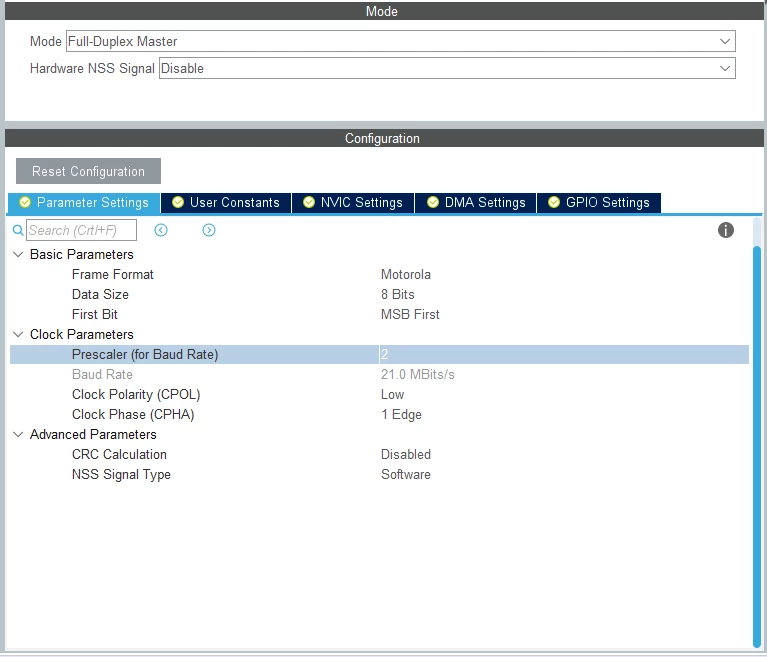Image resolution: width=767 pixels, height=657 pixels.
Task: Go to previous search result arrow
Action: pyautogui.click(x=161, y=230)
